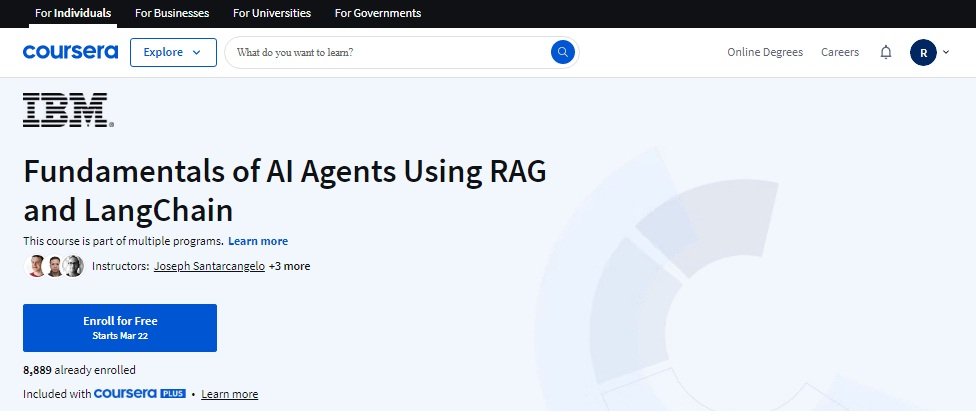Click the user profile avatar R
Viewport: 976px width, 416px height.
pyautogui.click(x=922, y=52)
